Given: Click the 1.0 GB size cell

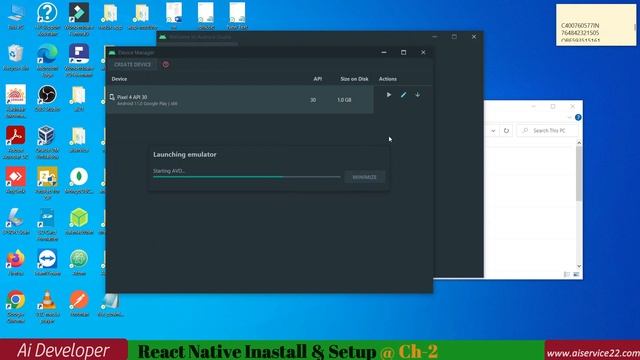Looking at the screenshot, I should pos(344,100).
